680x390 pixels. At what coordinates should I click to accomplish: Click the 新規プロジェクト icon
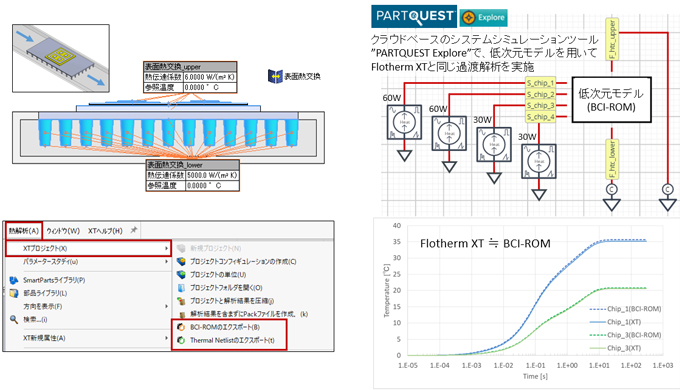pos(181,249)
